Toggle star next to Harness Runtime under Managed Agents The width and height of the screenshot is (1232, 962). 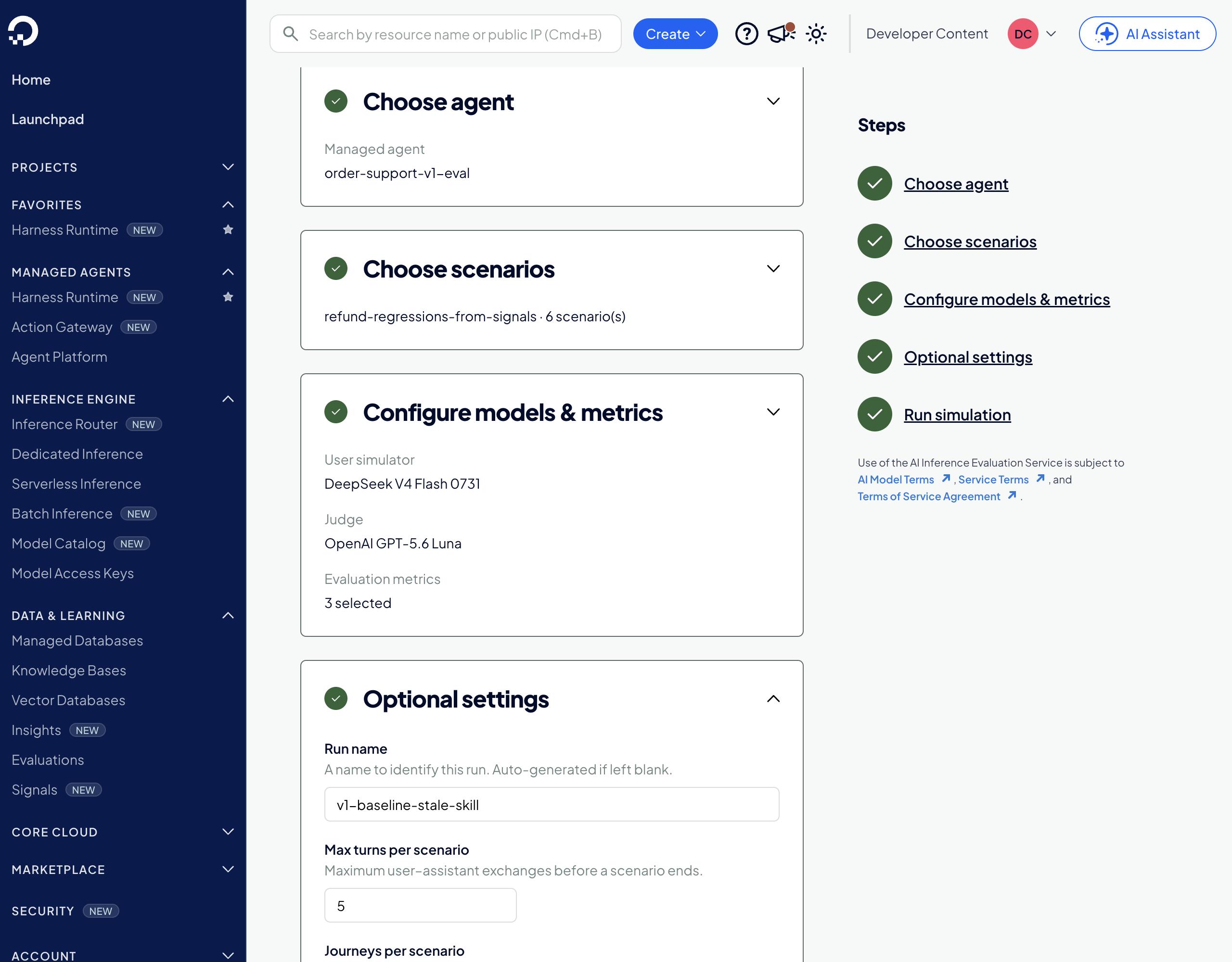pos(228,297)
